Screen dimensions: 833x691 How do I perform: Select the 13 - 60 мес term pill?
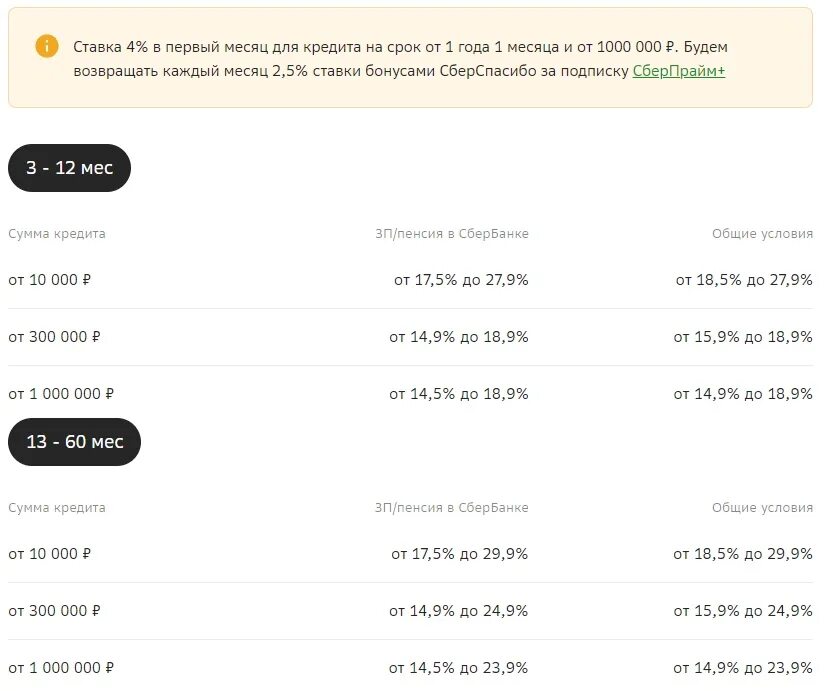(74, 442)
